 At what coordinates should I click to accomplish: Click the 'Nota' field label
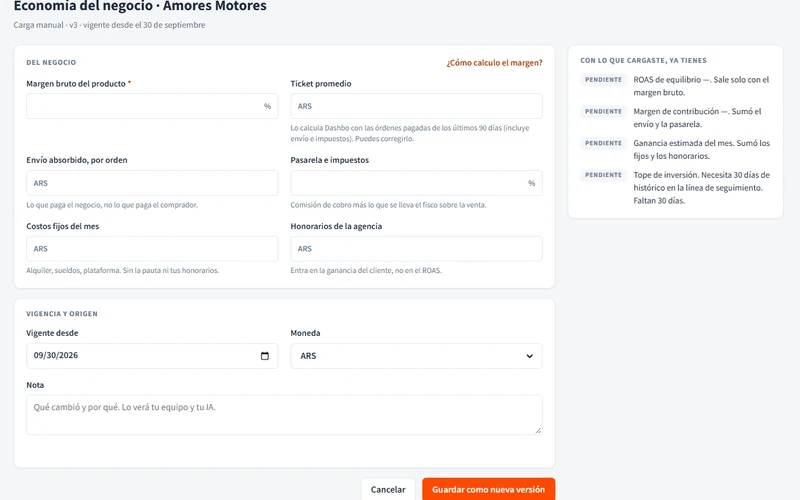(x=35, y=385)
